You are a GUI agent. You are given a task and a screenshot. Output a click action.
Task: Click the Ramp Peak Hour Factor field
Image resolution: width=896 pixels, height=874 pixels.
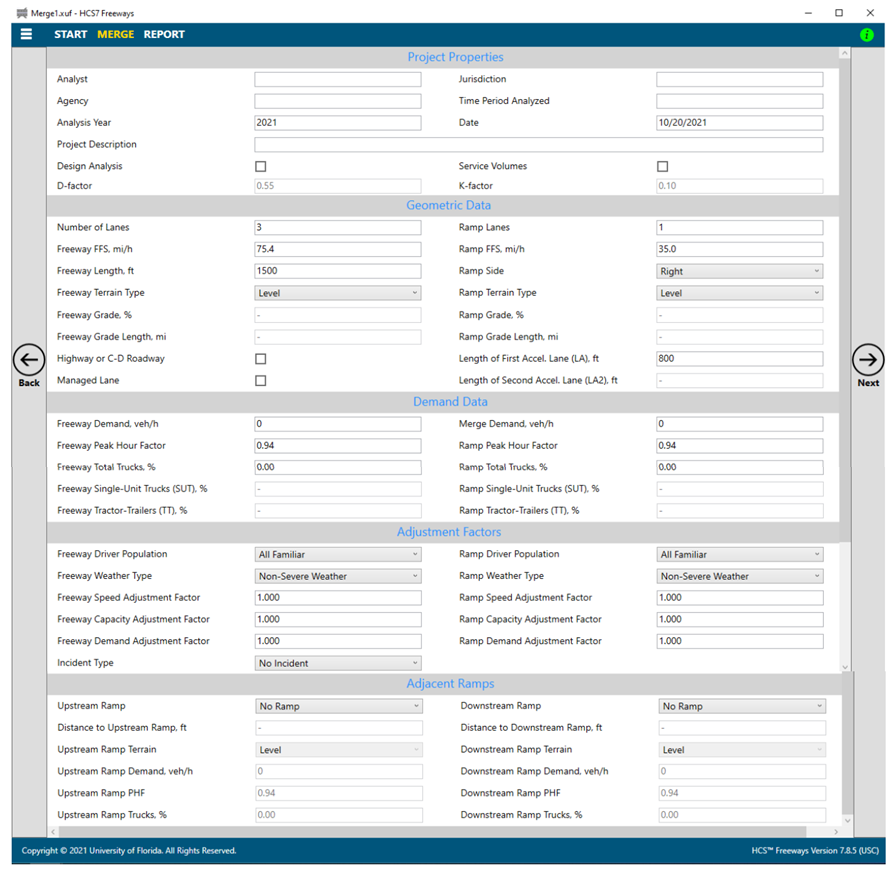tap(739, 446)
